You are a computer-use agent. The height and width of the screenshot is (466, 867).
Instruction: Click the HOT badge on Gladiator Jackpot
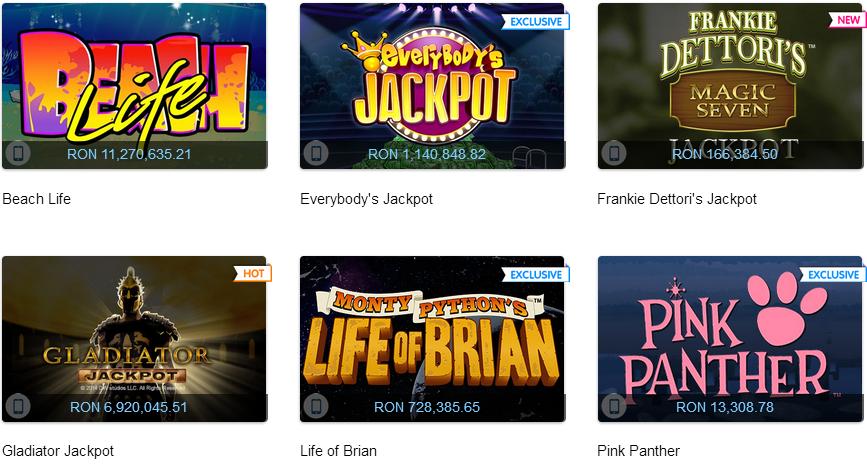[253, 273]
